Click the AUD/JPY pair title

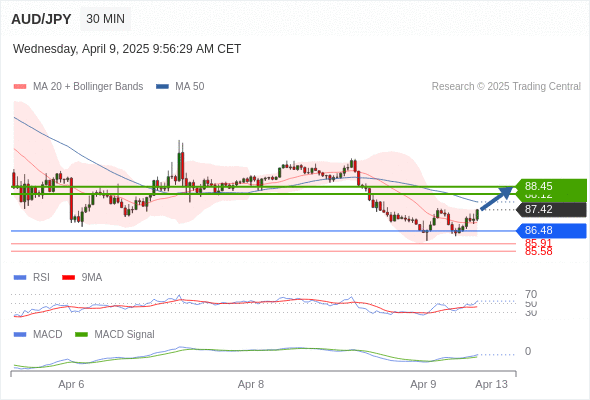click(41, 19)
